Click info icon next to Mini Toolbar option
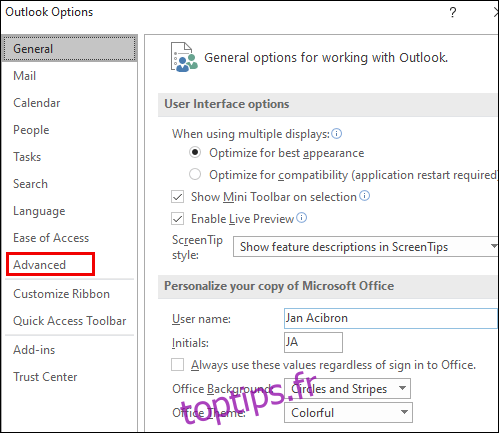Viewport: 499px width, 433px height. pyautogui.click(x=364, y=196)
